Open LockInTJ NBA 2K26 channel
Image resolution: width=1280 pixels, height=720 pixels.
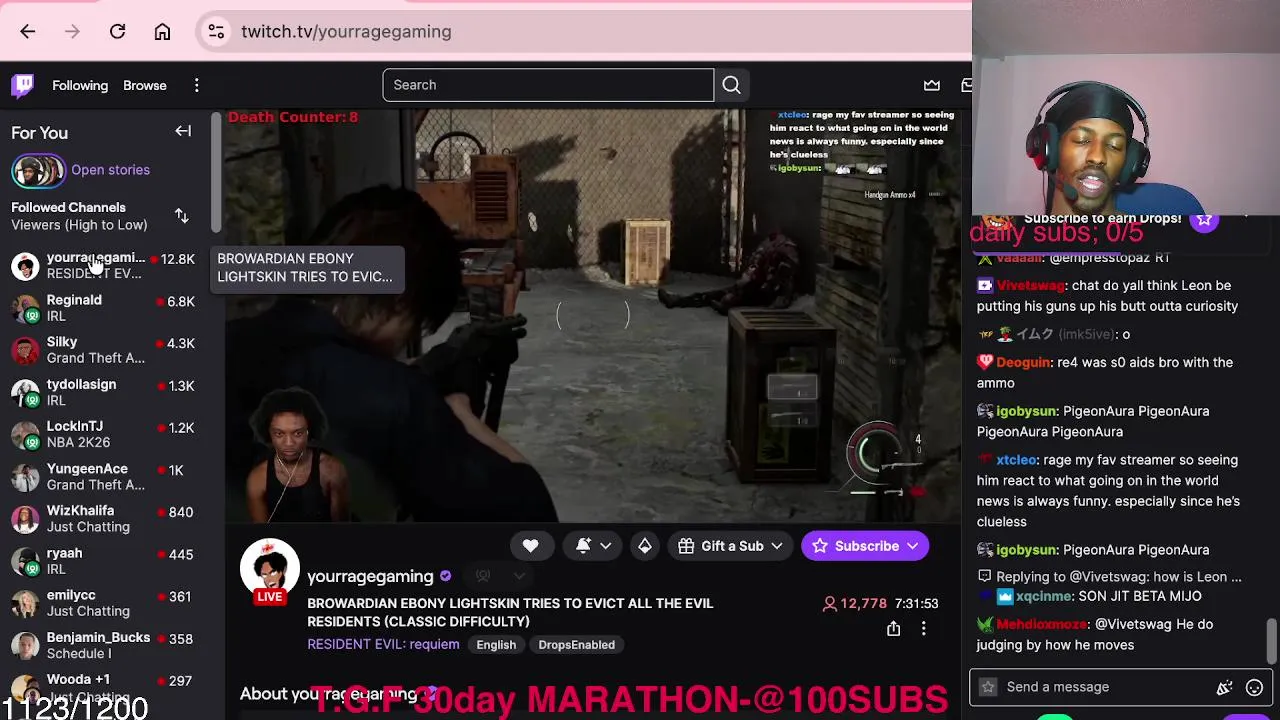105,434
